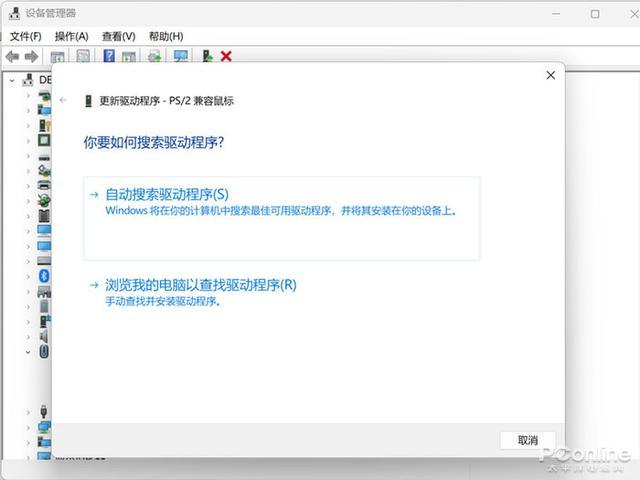Screen dimensions: 640x480
Task: Select the keyboard category icon above Bluetooth
Action: pyautogui.click(x=44, y=260)
